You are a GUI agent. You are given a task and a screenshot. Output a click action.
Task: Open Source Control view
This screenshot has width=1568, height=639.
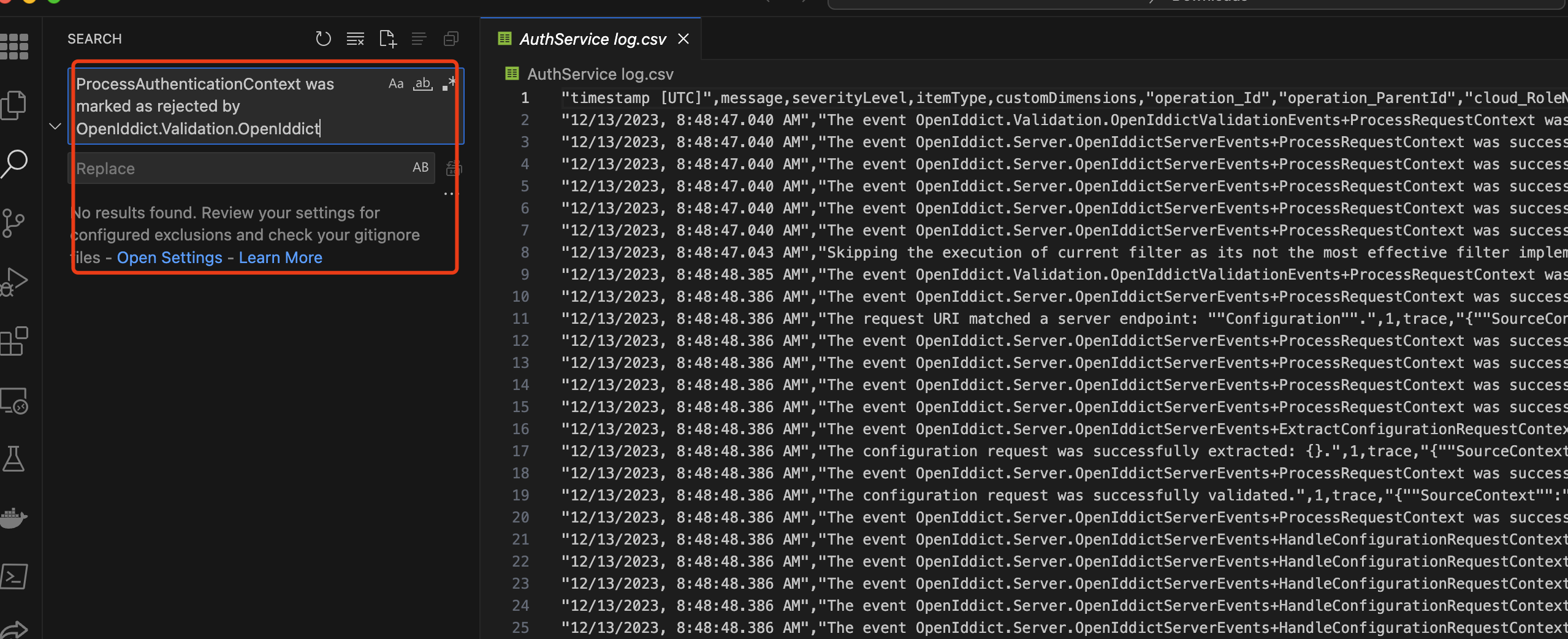click(13, 223)
